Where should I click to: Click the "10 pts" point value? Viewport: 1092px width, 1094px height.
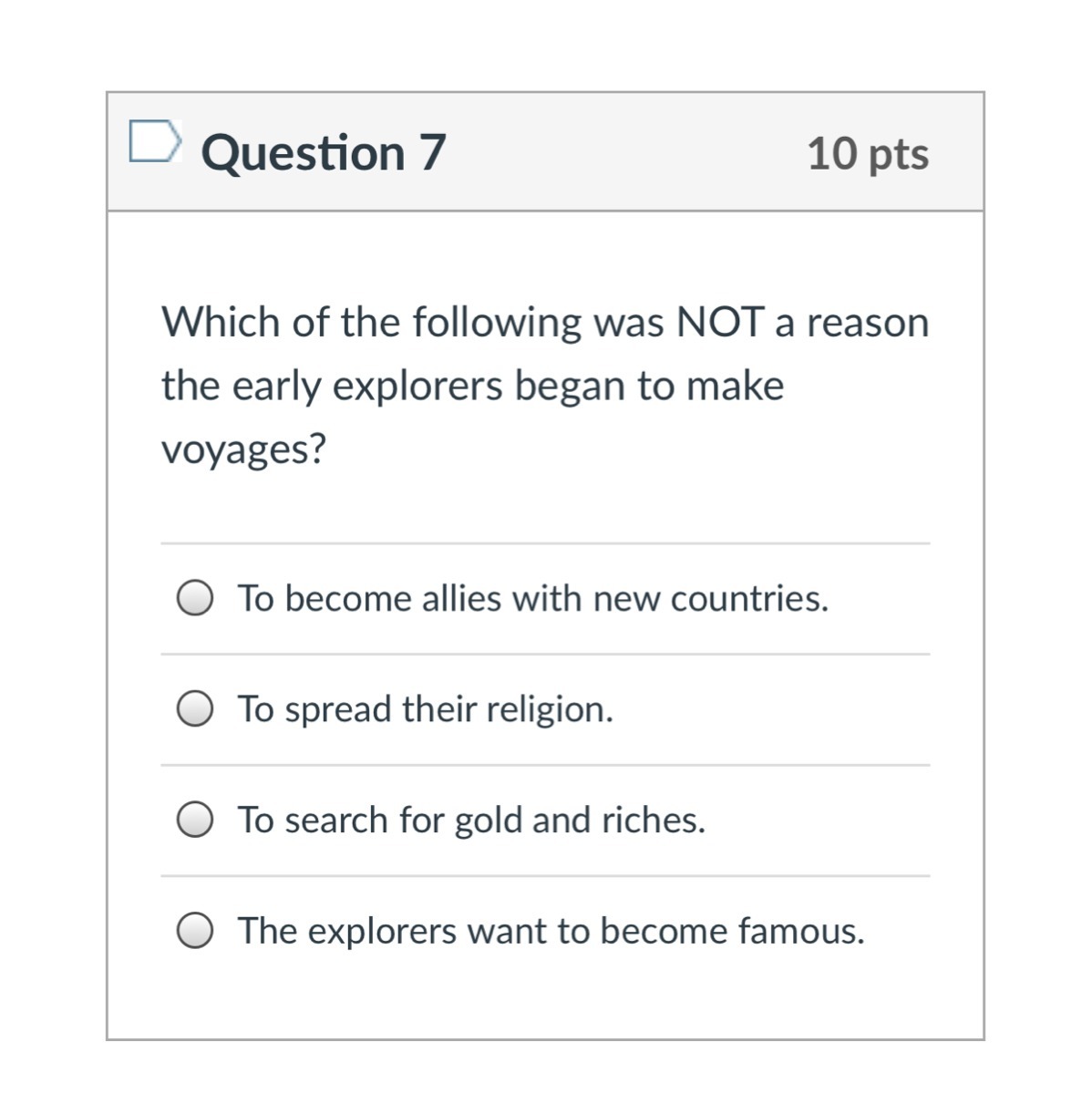click(x=867, y=153)
